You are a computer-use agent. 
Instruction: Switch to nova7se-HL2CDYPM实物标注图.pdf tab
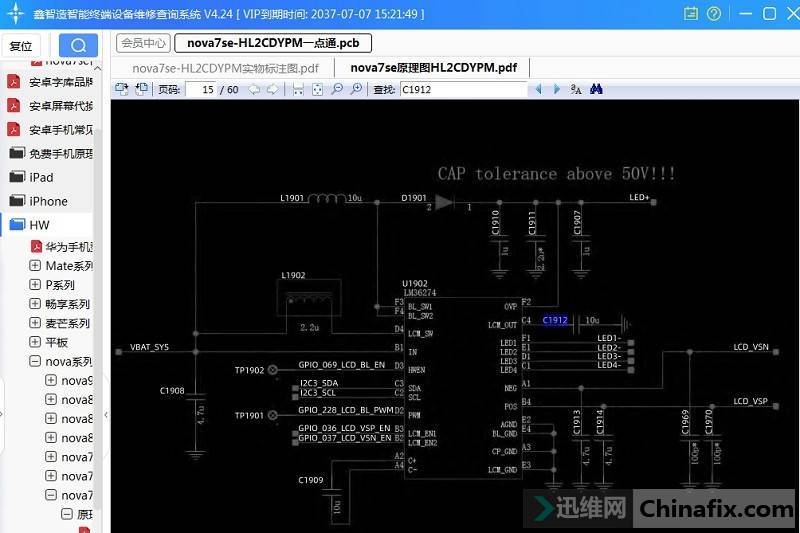(225, 68)
